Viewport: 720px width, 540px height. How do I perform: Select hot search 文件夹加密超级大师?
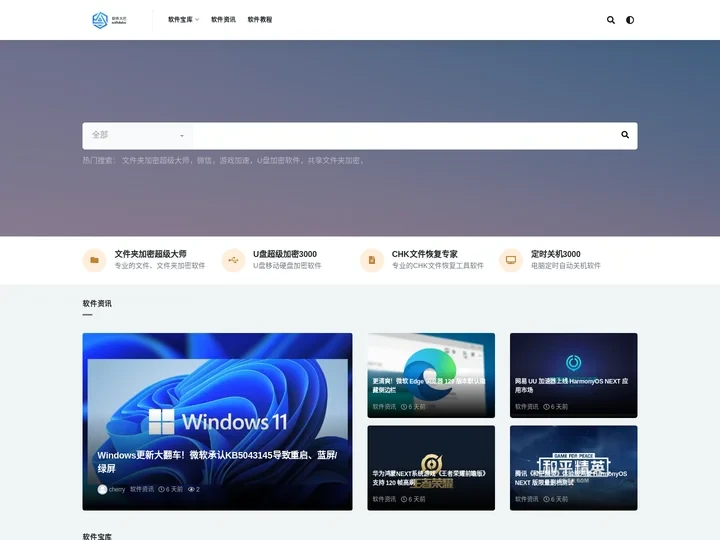point(155,161)
